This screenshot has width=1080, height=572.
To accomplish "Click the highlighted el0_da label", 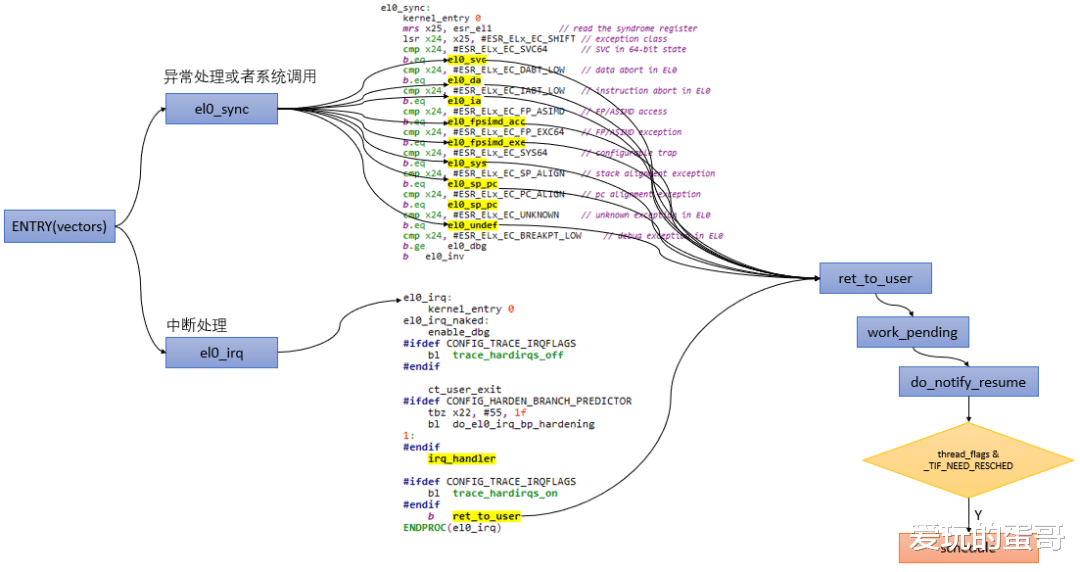I will click(x=464, y=81).
